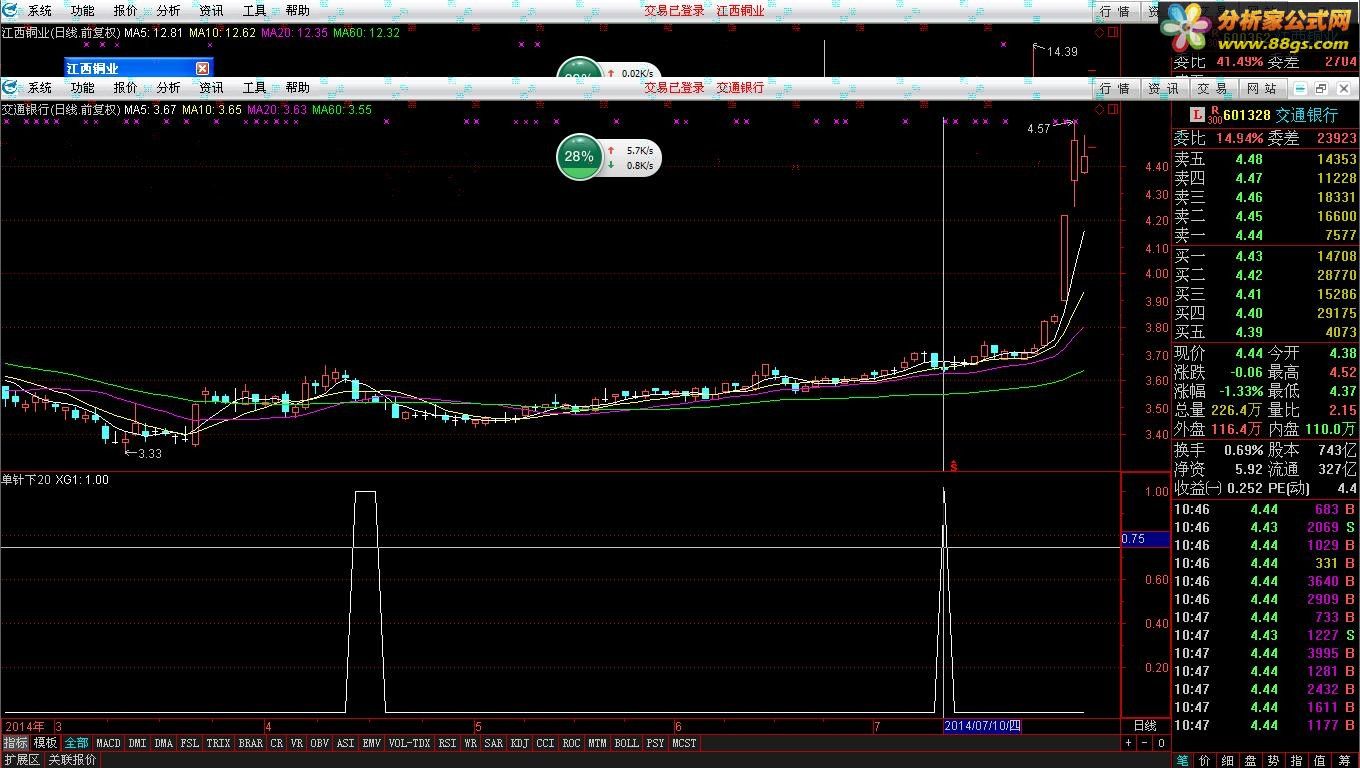This screenshot has width=1360, height=768.
Task: Switch to the KDJ indicator
Action: (519, 743)
